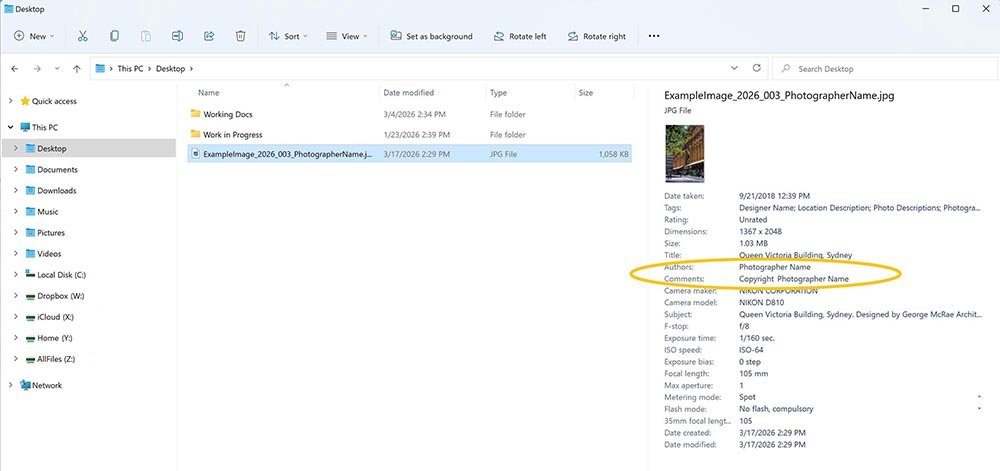Click the Forward navigation arrow

[37, 69]
